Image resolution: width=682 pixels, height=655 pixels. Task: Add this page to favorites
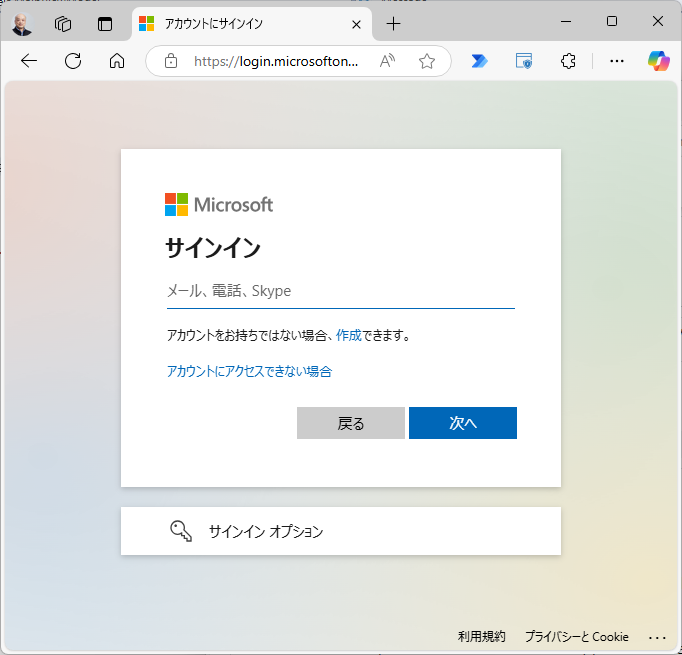pos(427,61)
